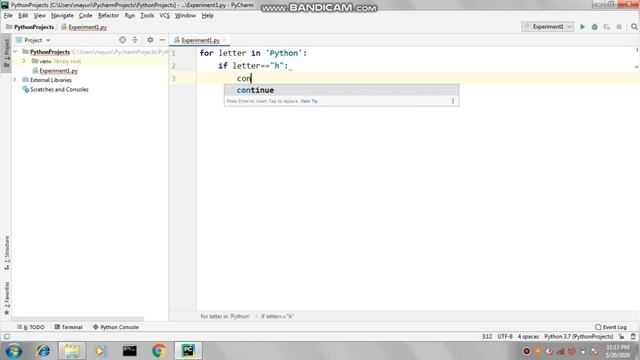Screen dimensions: 640x360
Task: Open the Favorites side tool window
Action: (6, 298)
